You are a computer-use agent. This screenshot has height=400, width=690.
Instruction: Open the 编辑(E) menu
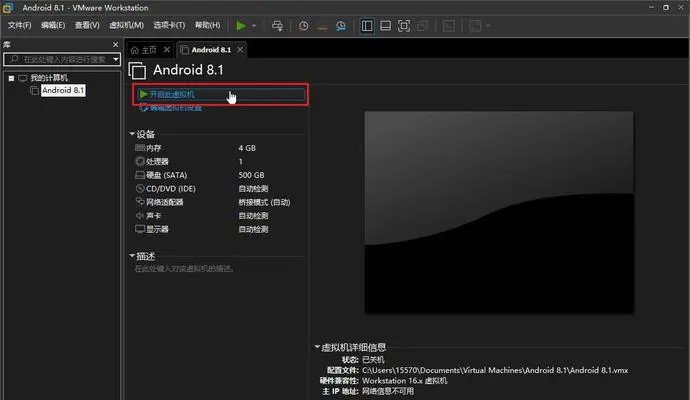(x=53, y=25)
